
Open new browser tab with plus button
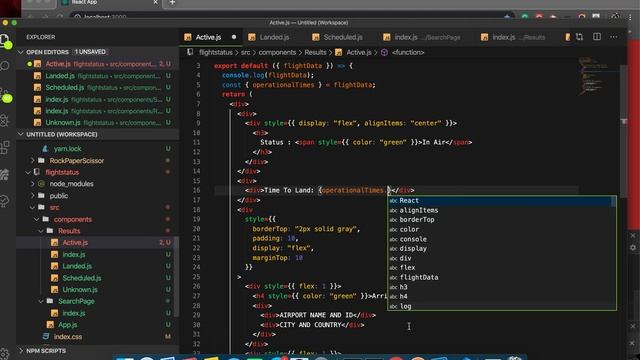click(172, 3)
